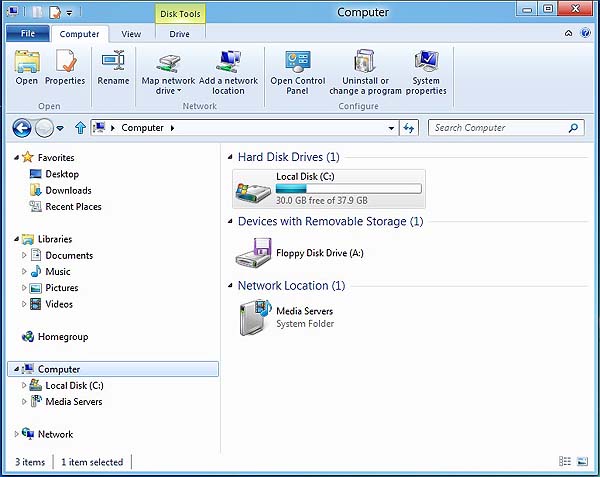Click the Up directory arrow button
600x477 pixels.
pyautogui.click(x=80, y=128)
